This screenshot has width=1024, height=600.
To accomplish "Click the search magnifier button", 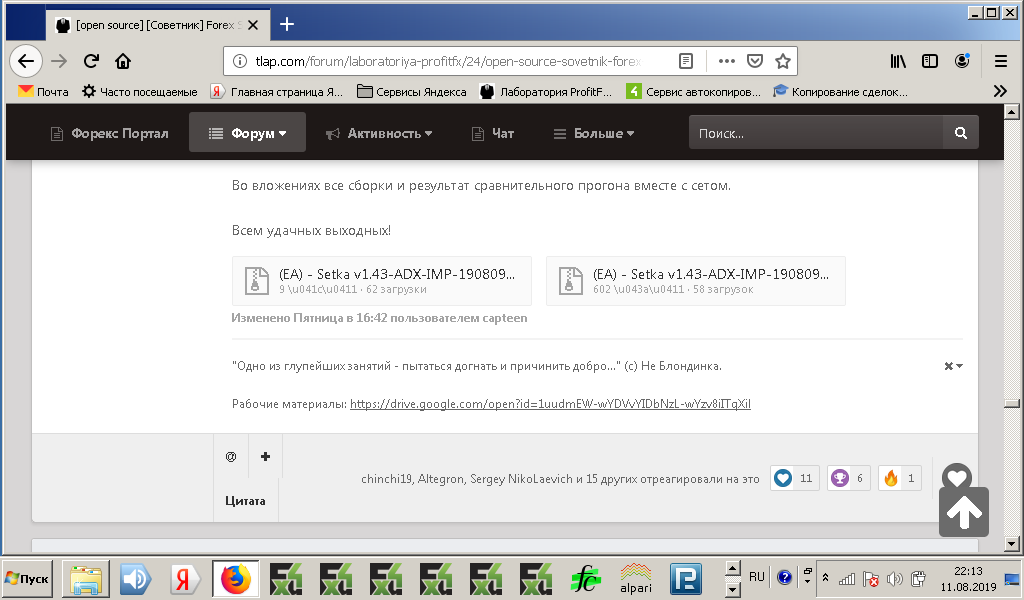I will point(961,133).
